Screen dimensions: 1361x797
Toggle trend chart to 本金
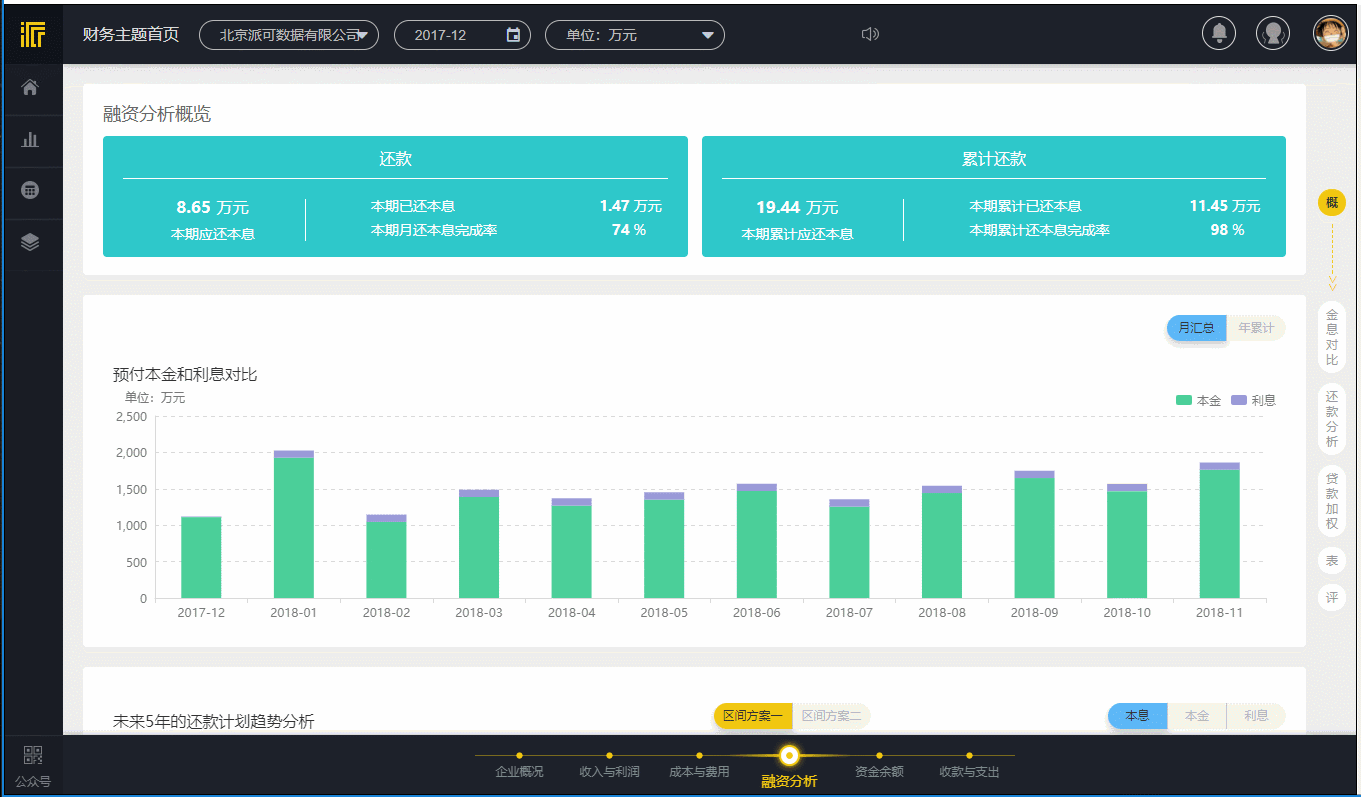point(1197,716)
